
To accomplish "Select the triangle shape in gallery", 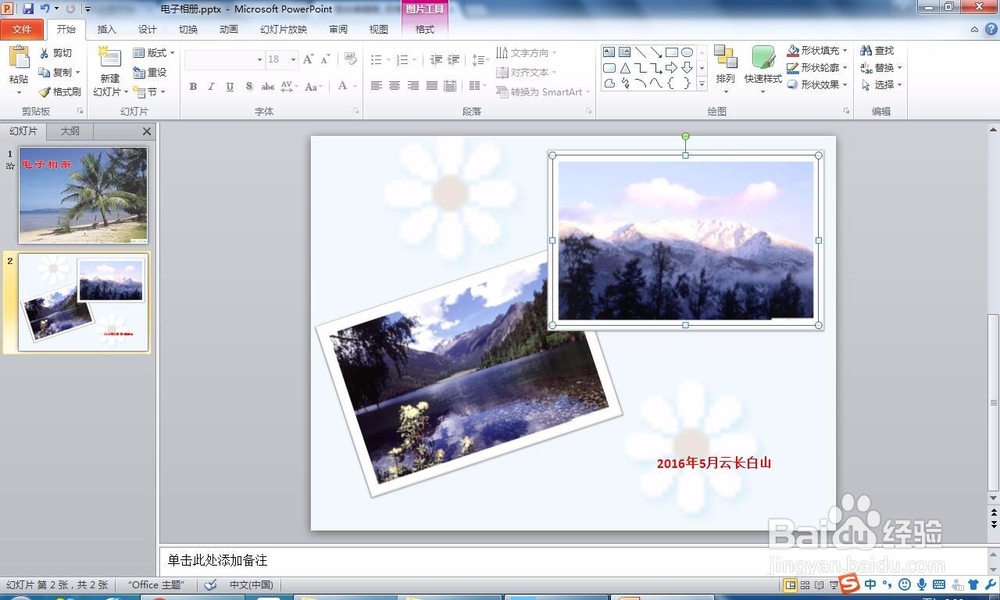I will click(625, 68).
